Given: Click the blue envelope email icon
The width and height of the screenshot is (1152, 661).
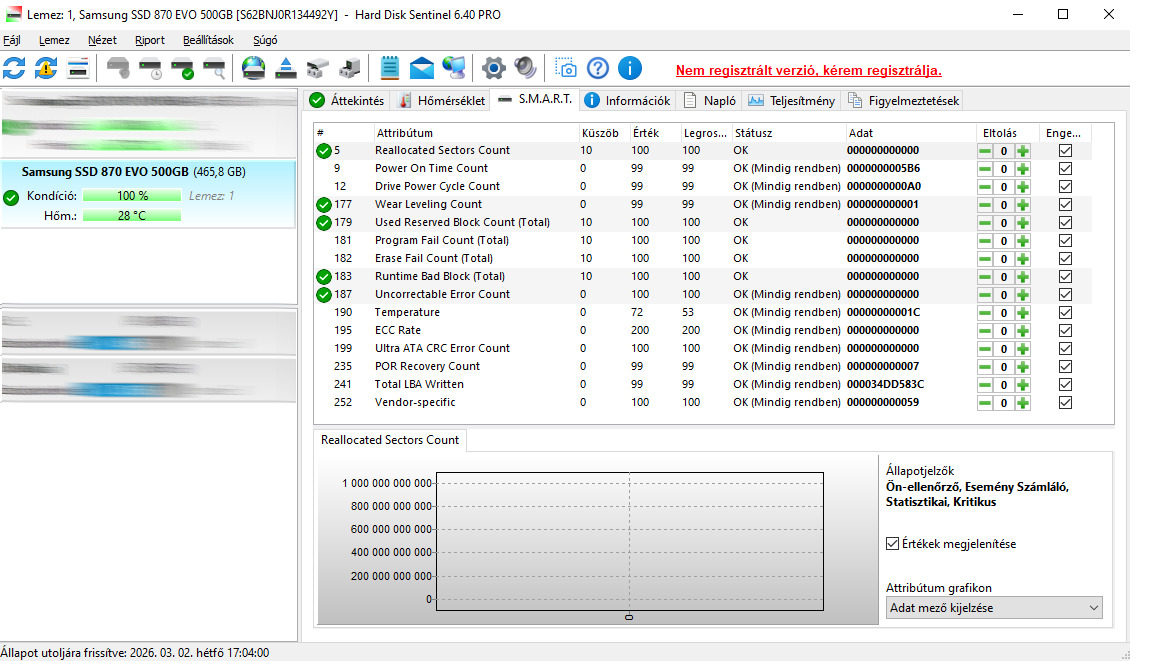Looking at the screenshot, I should click(x=422, y=68).
